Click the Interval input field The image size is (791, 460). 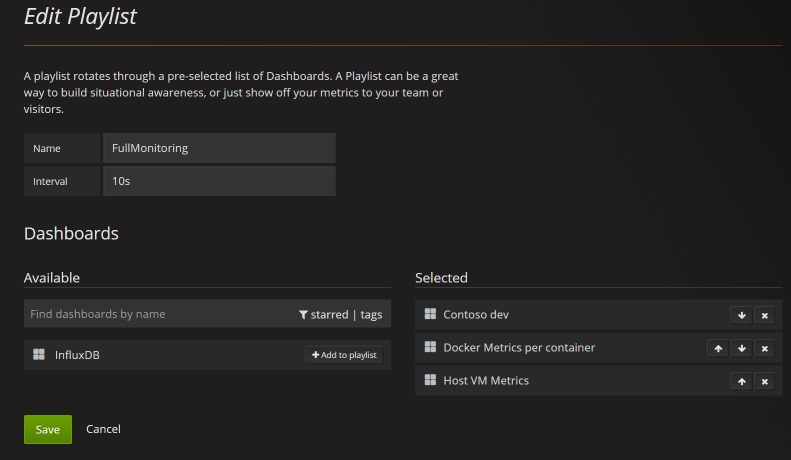click(218, 181)
